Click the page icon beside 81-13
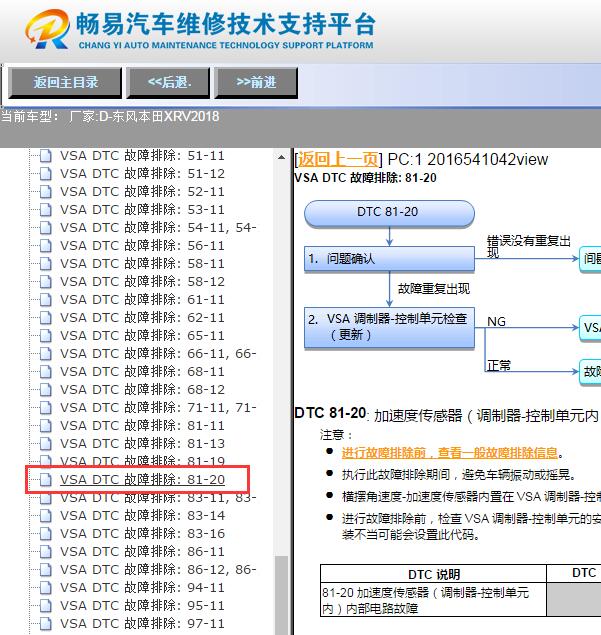The width and height of the screenshot is (601, 635). pos(46,444)
